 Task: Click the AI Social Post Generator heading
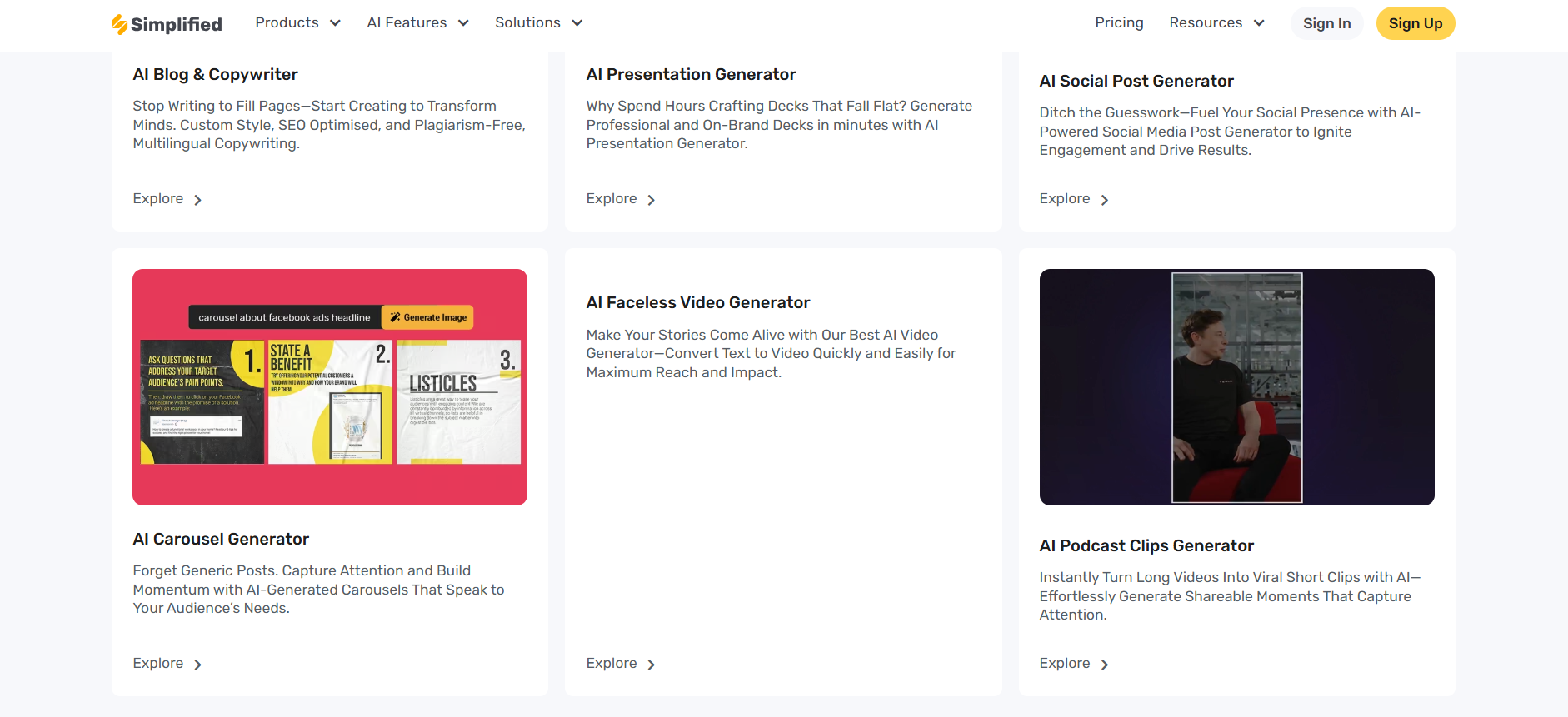click(x=1136, y=81)
